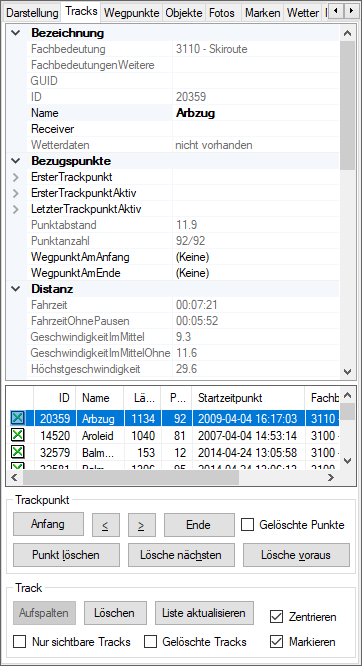Sort track list by Startzeitpunkt column
Viewport: 362px width, 666px height.
(x=248, y=398)
